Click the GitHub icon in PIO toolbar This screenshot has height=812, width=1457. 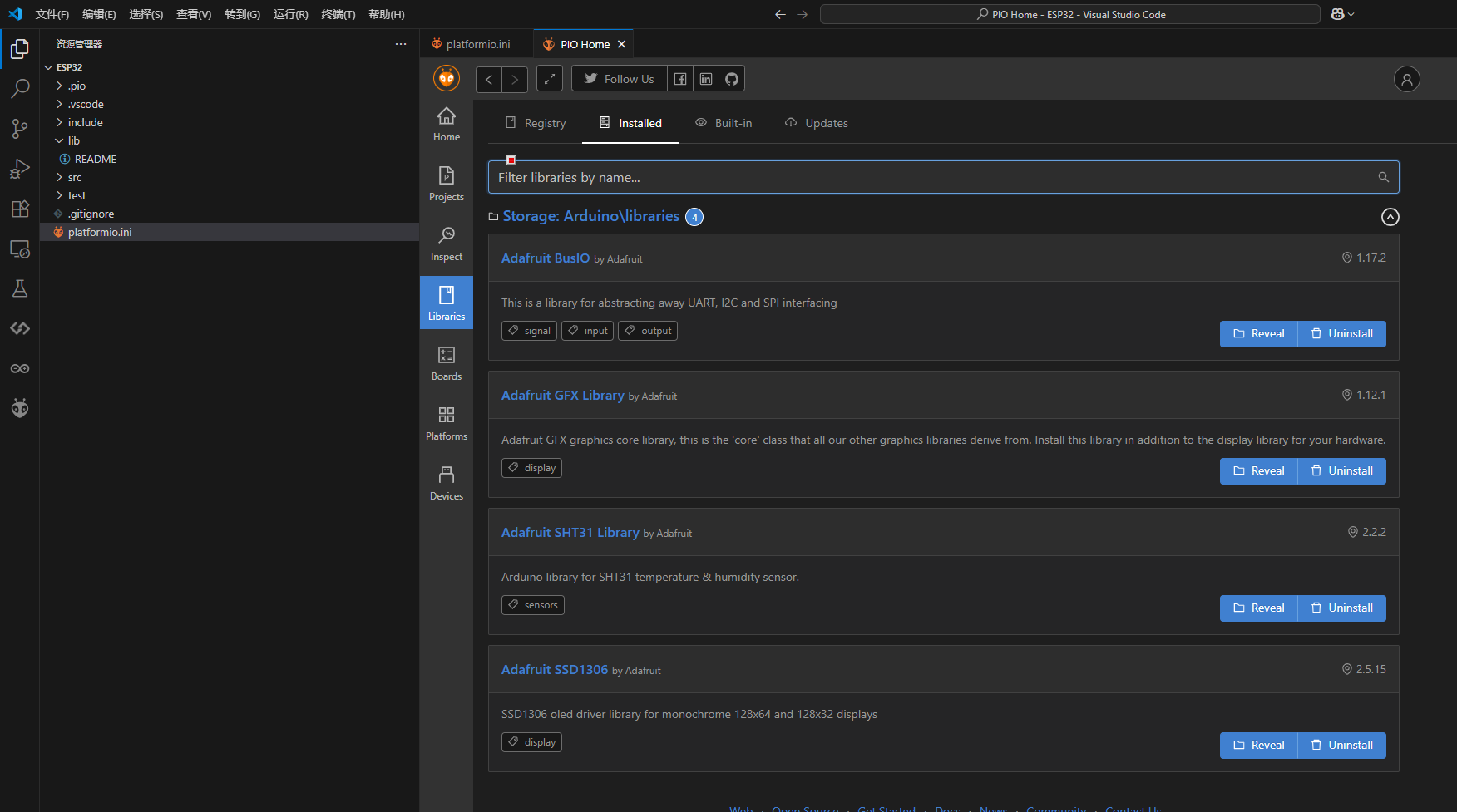732,79
